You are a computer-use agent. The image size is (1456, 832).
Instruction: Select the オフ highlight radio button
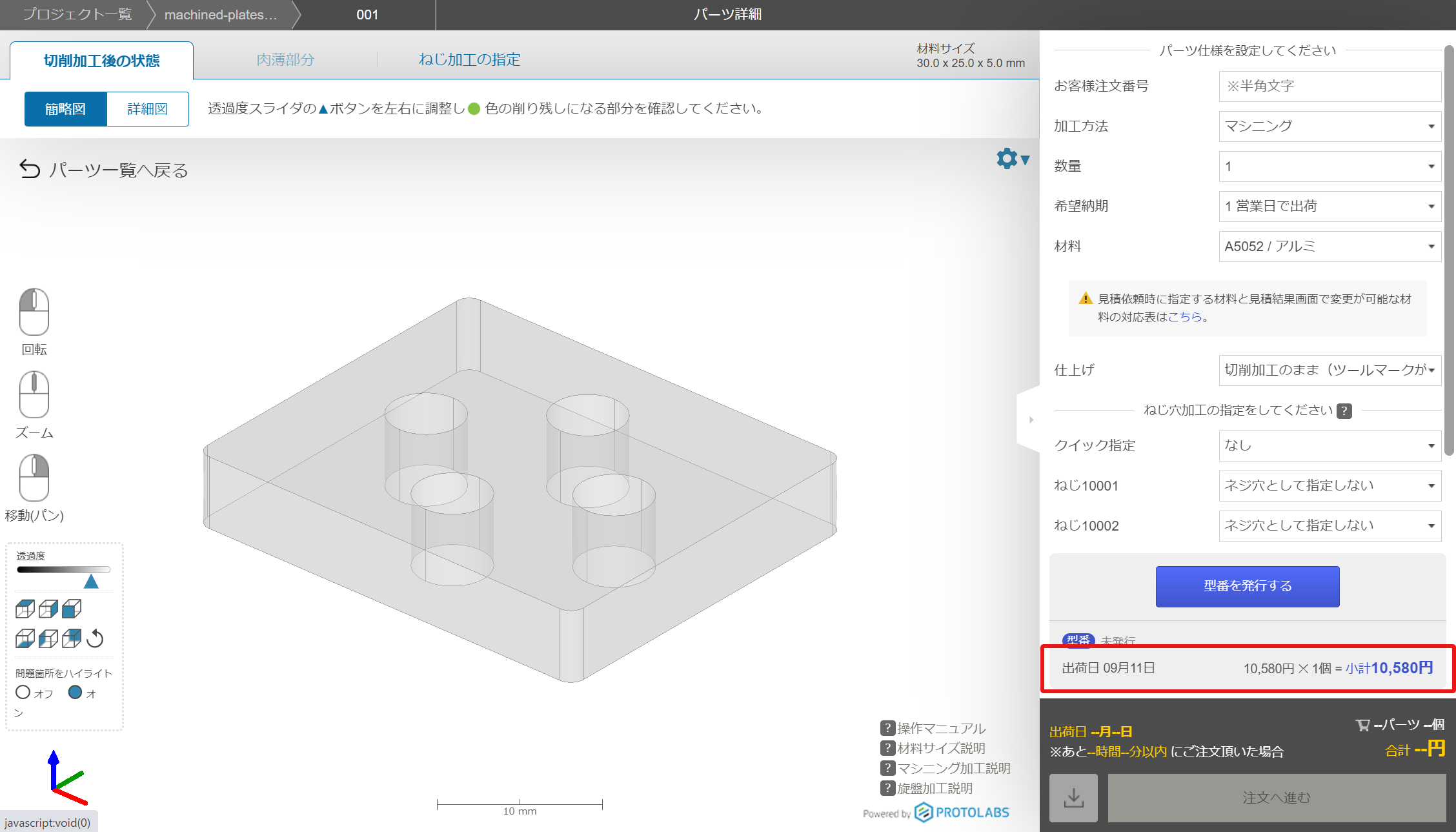coord(23,692)
